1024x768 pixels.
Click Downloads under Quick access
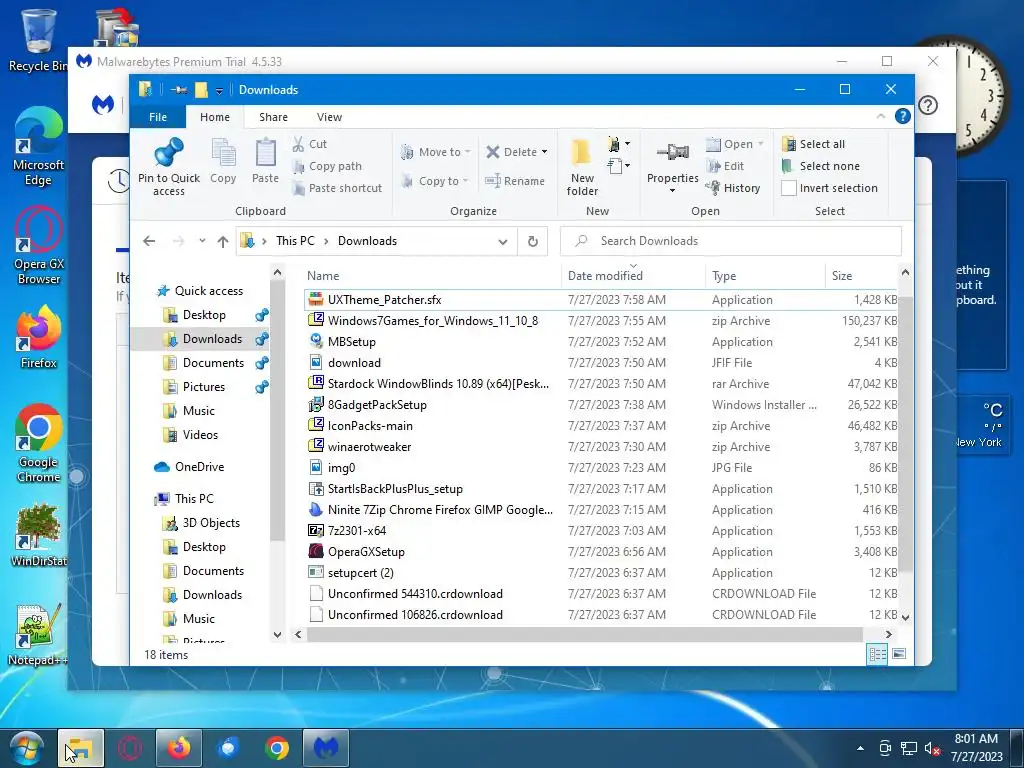point(212,339)
